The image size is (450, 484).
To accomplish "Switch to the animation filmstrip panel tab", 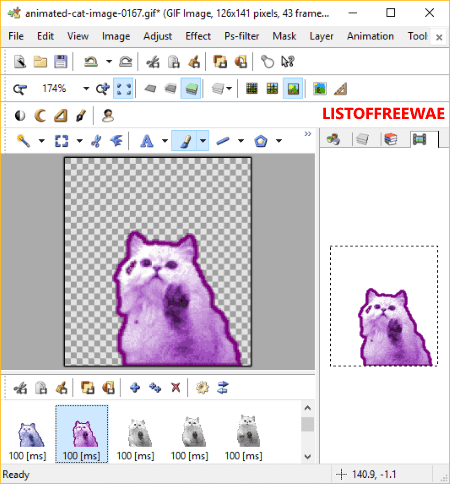I will [420, 139].
